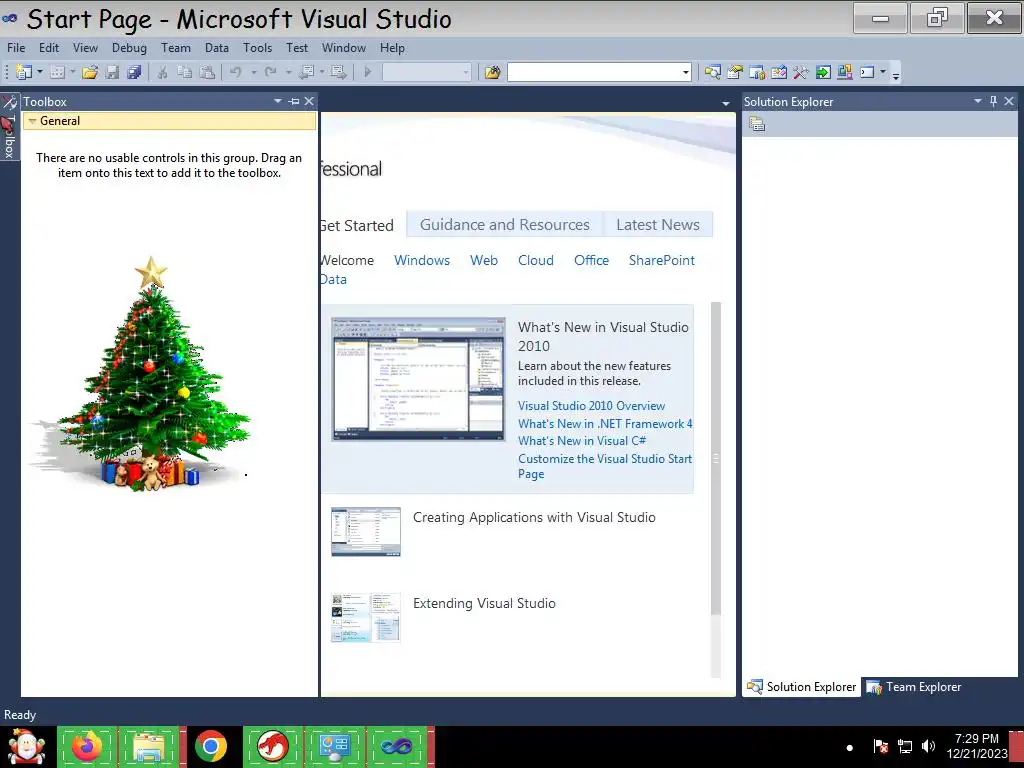Switch to the Latest News tab

tap(658, 225)
